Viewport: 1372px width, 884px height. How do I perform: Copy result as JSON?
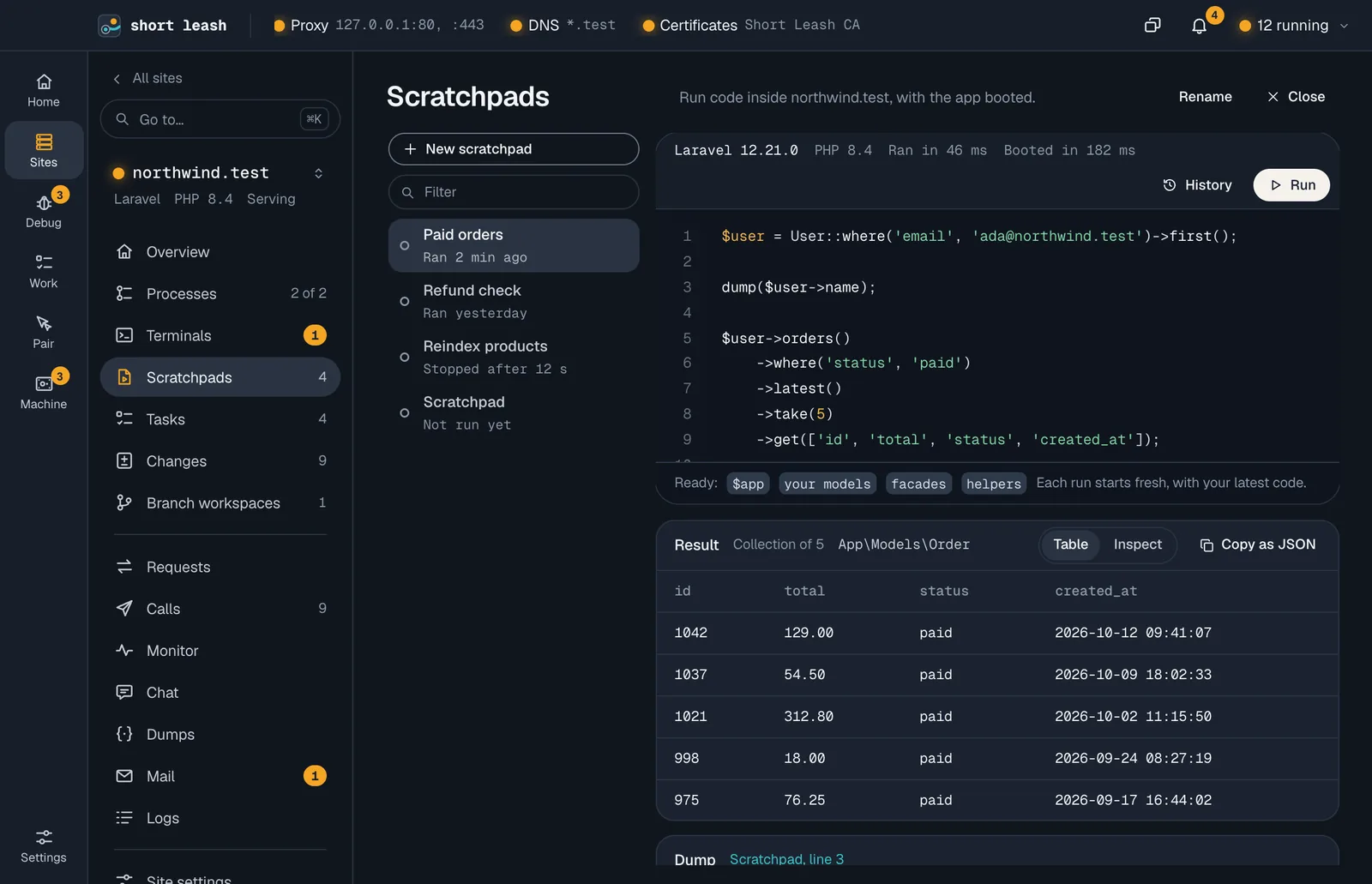tap(1258, 544)
